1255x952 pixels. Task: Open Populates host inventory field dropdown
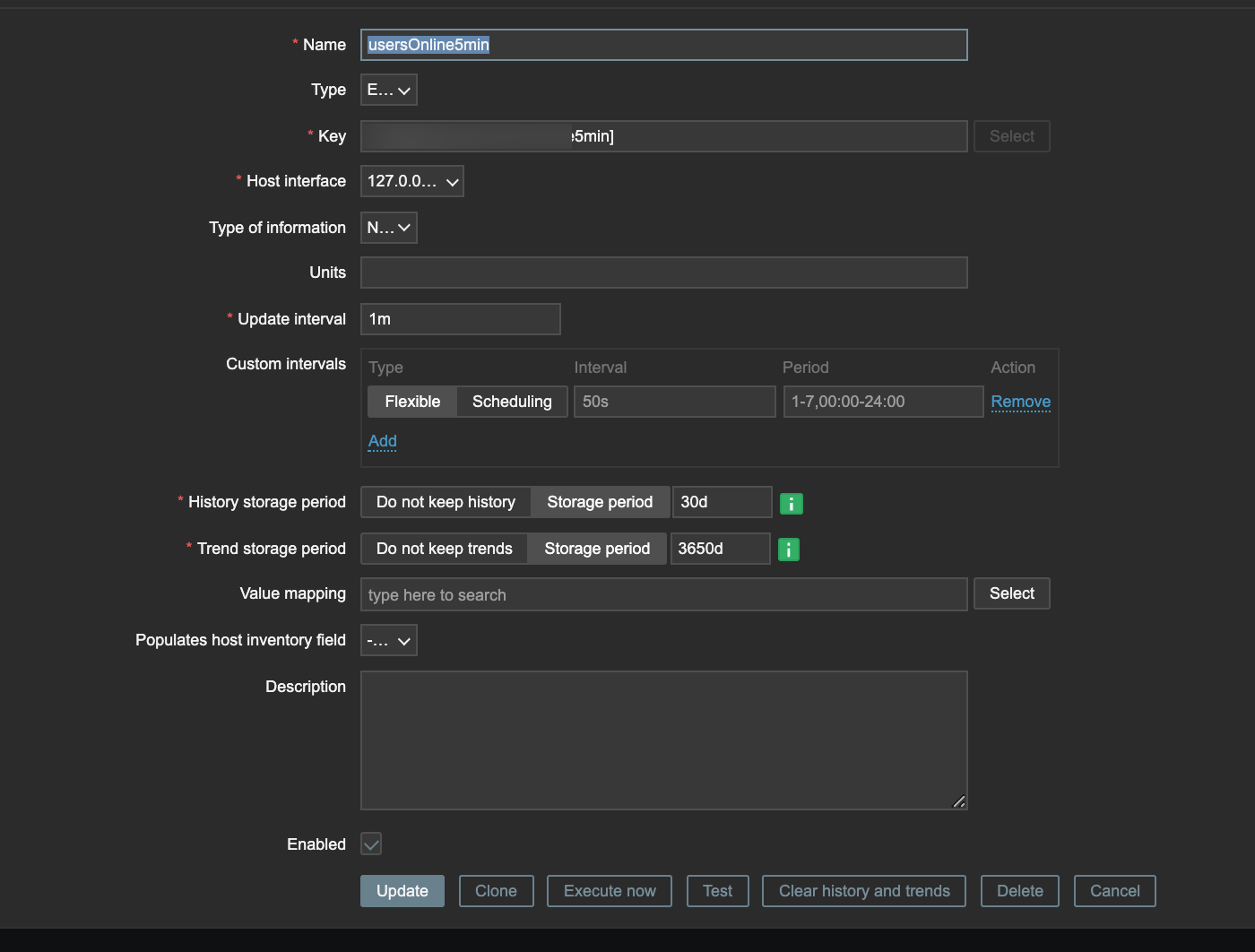tap(388, 641)
